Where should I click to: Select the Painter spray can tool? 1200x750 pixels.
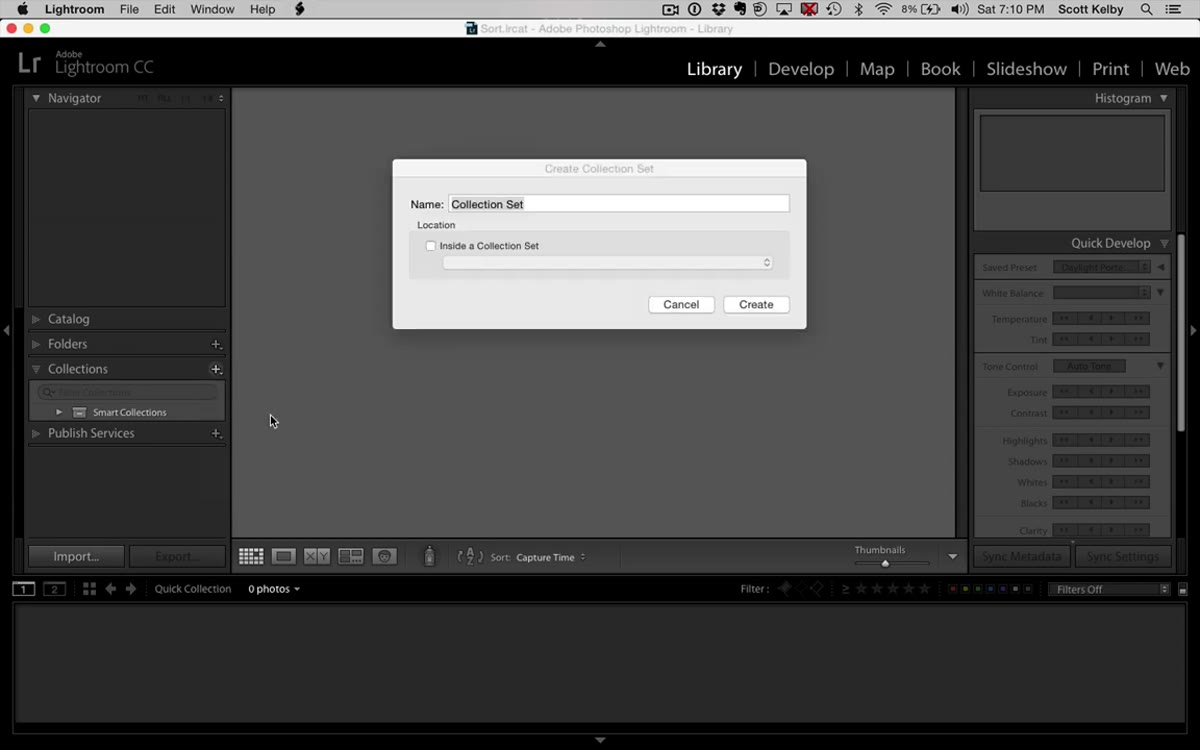tap(429, 557)
